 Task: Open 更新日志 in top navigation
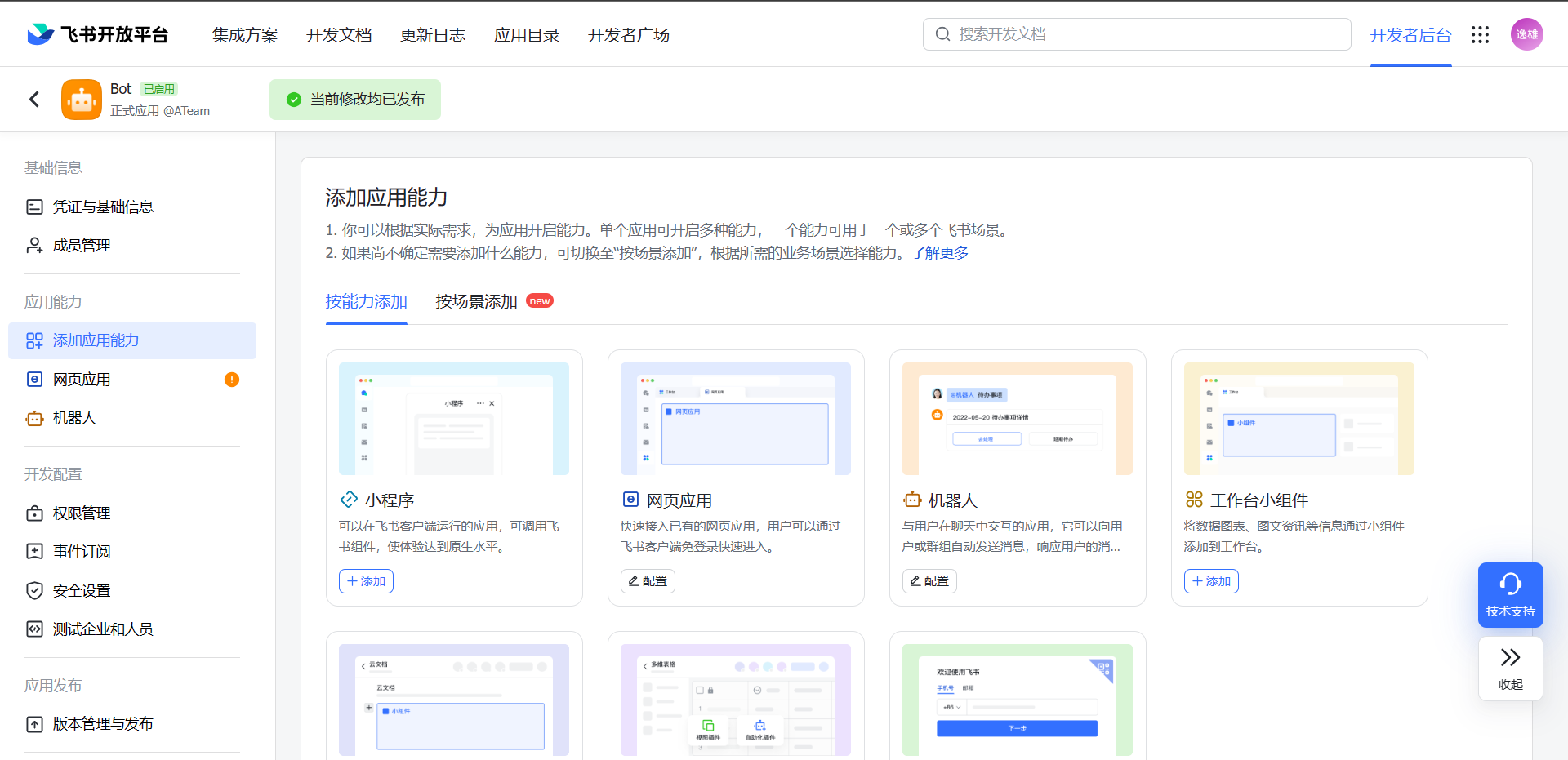[x=433, y=35]
